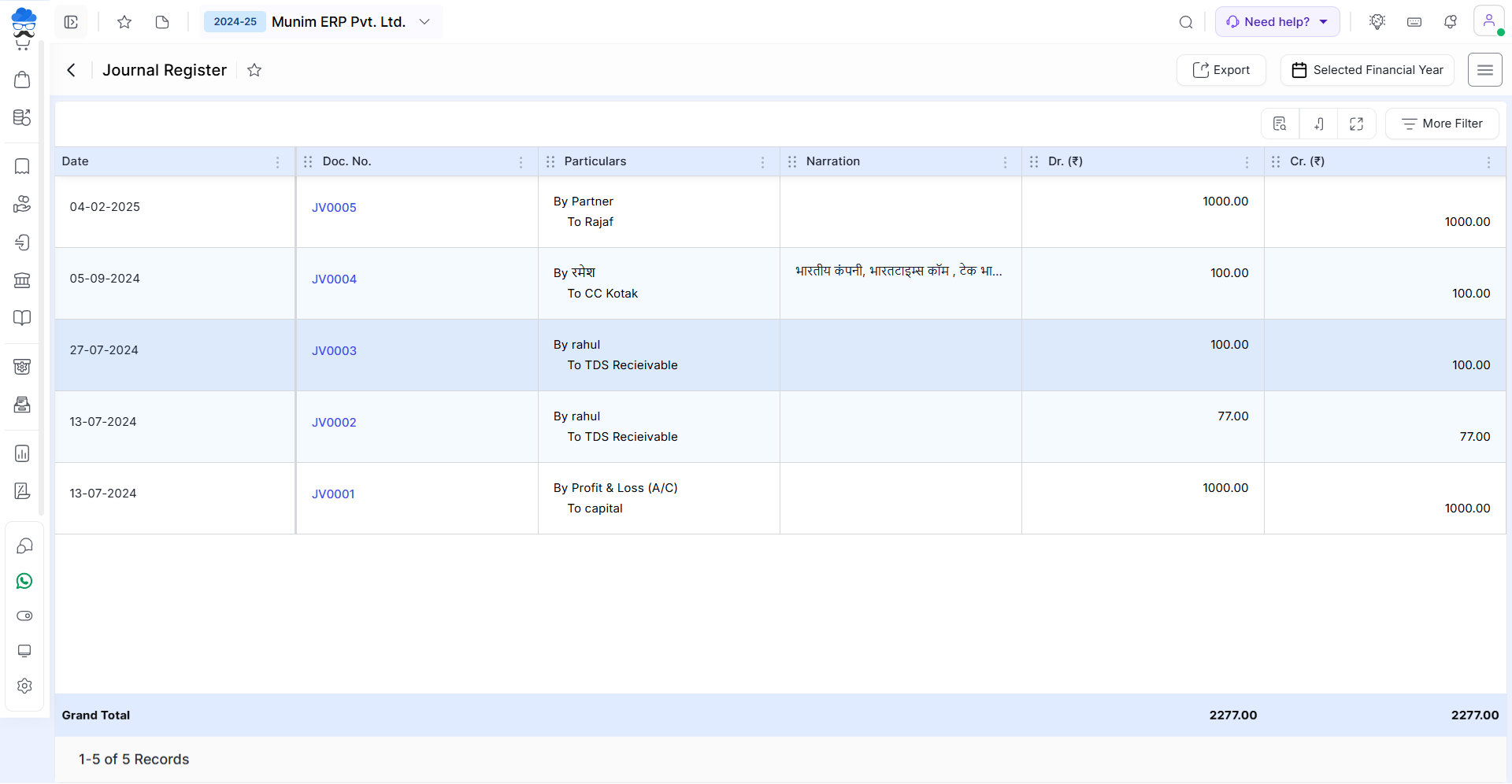1512x784 pixels.
Task: Open the bar chart reports icon in the sidebar
Action: point(23,453)
